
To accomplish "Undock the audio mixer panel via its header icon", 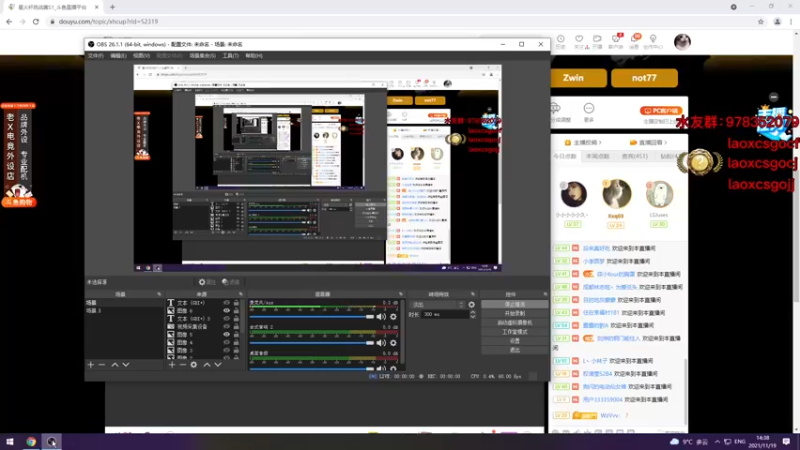I will point(401,294).
